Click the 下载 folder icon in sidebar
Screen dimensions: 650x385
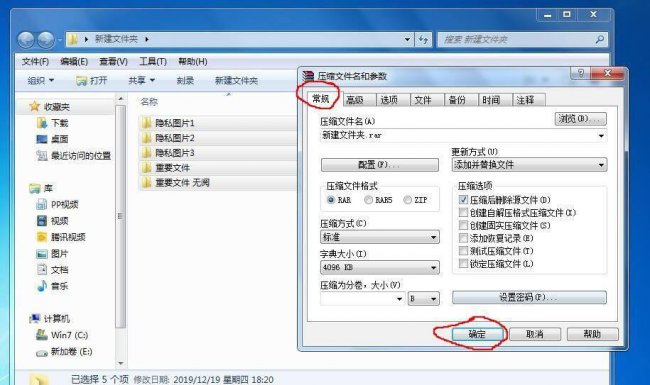point(42,123)
